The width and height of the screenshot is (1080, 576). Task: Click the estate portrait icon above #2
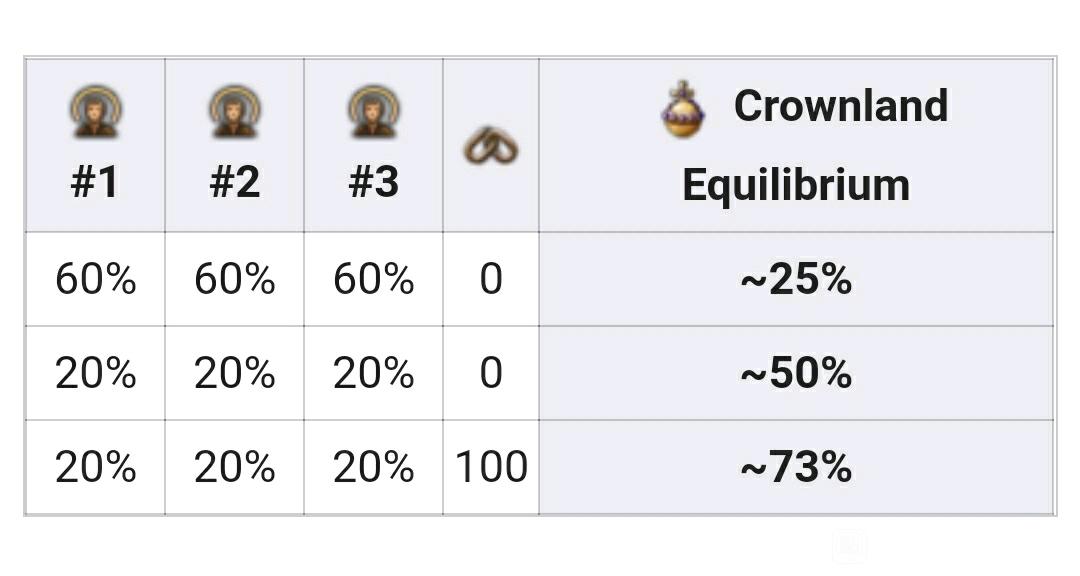[234, 111]
